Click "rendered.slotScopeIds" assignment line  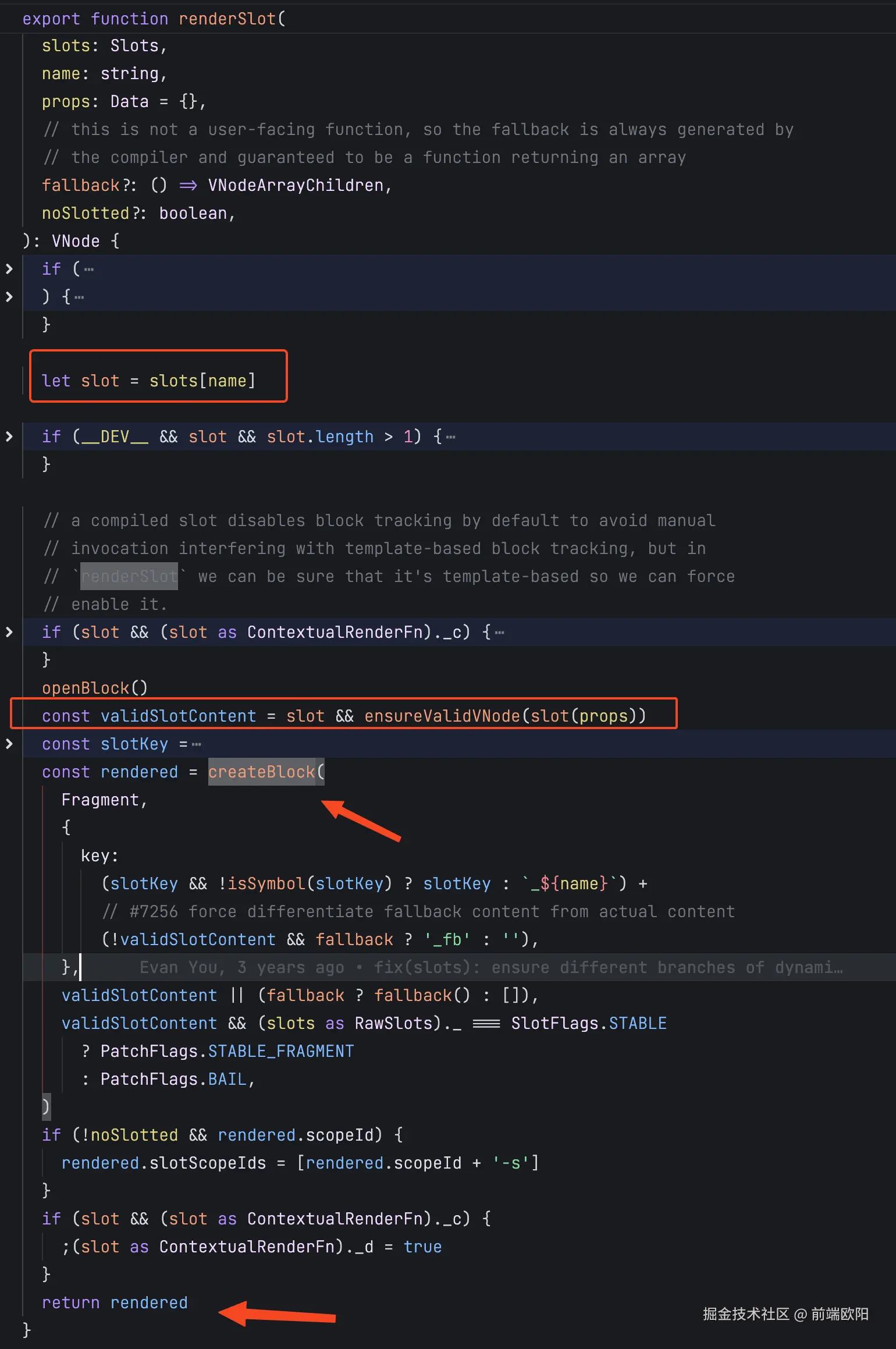(x=300, y=1163)
